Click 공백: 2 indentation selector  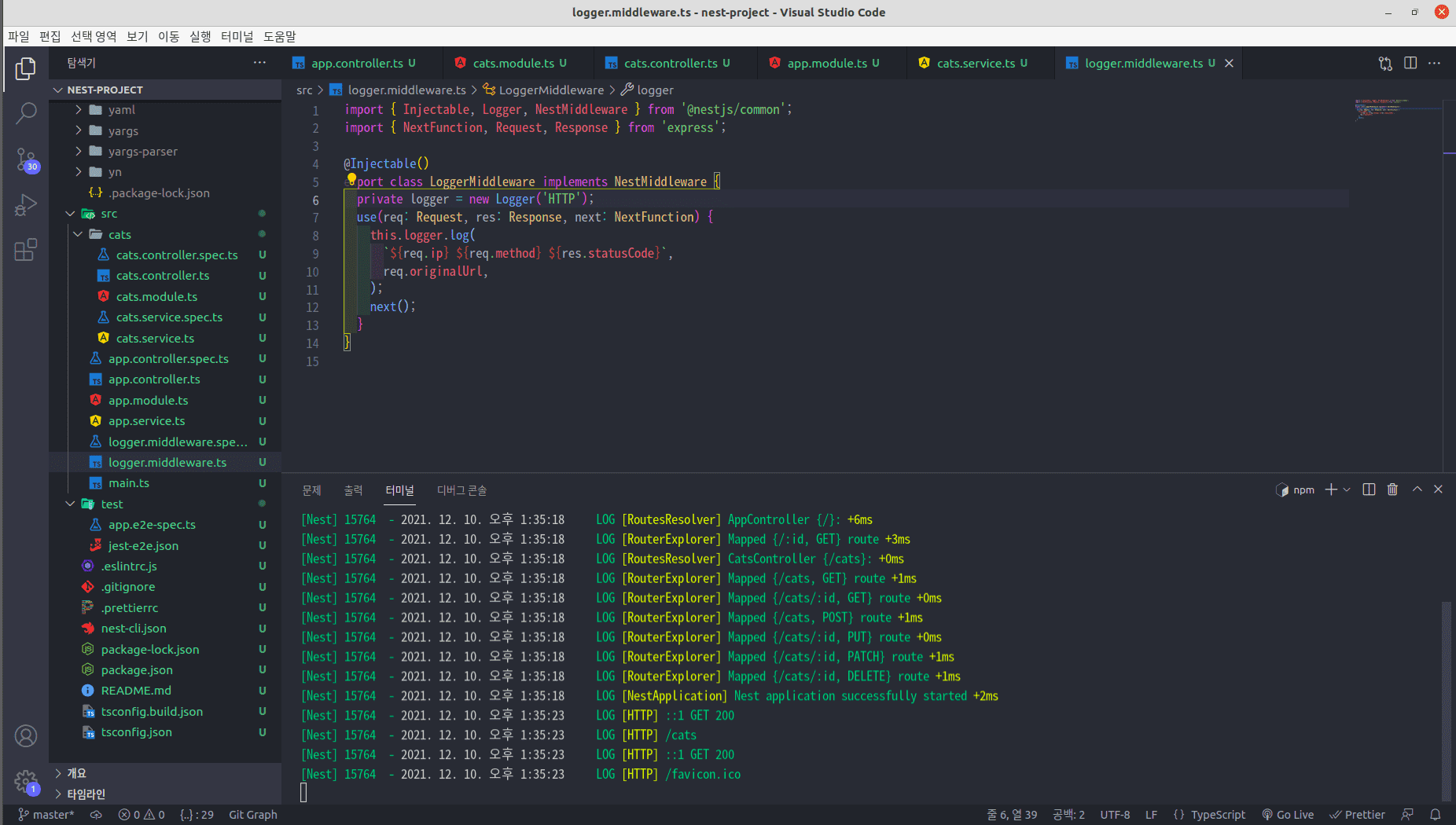(x=1068, y=815)
